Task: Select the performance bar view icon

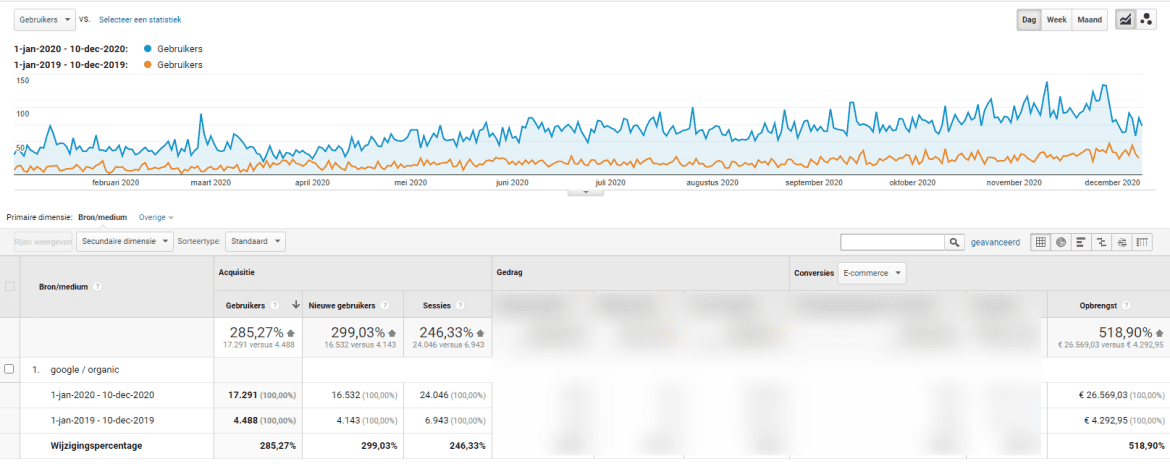Action: (x=1080, y=242)
